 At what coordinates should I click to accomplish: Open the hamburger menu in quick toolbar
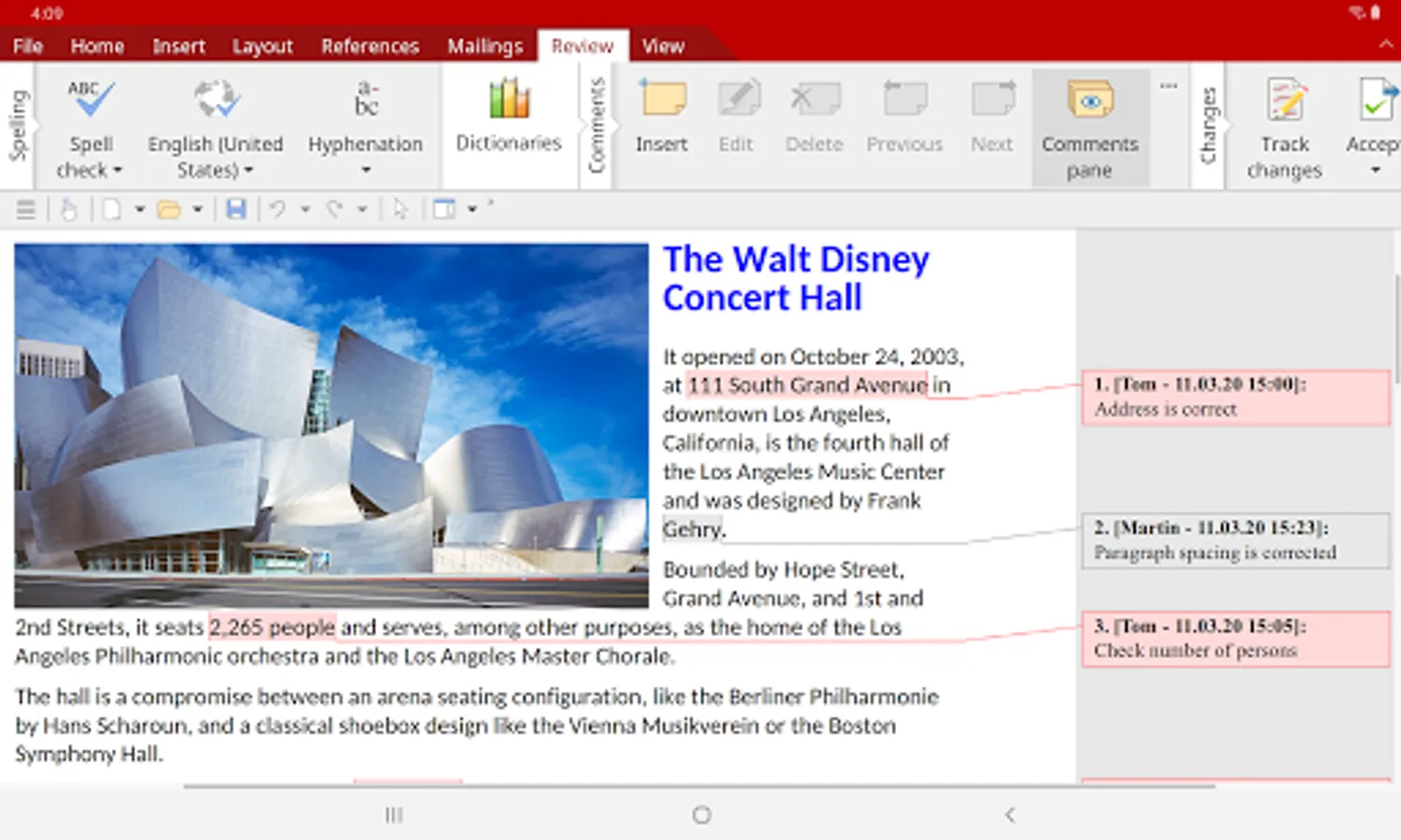click(x=26, y=209)
